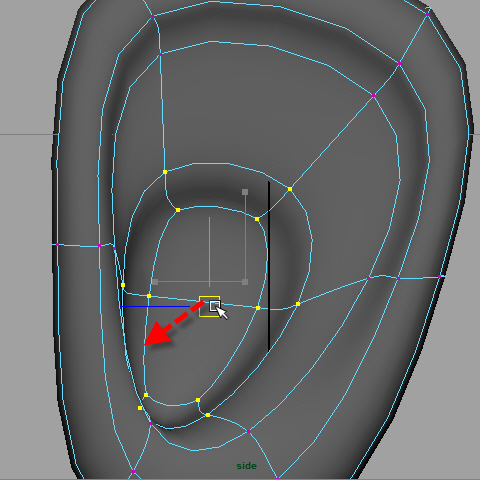
Task: Select yellow vertex just right of black line
Action: (x=298, y=304)
